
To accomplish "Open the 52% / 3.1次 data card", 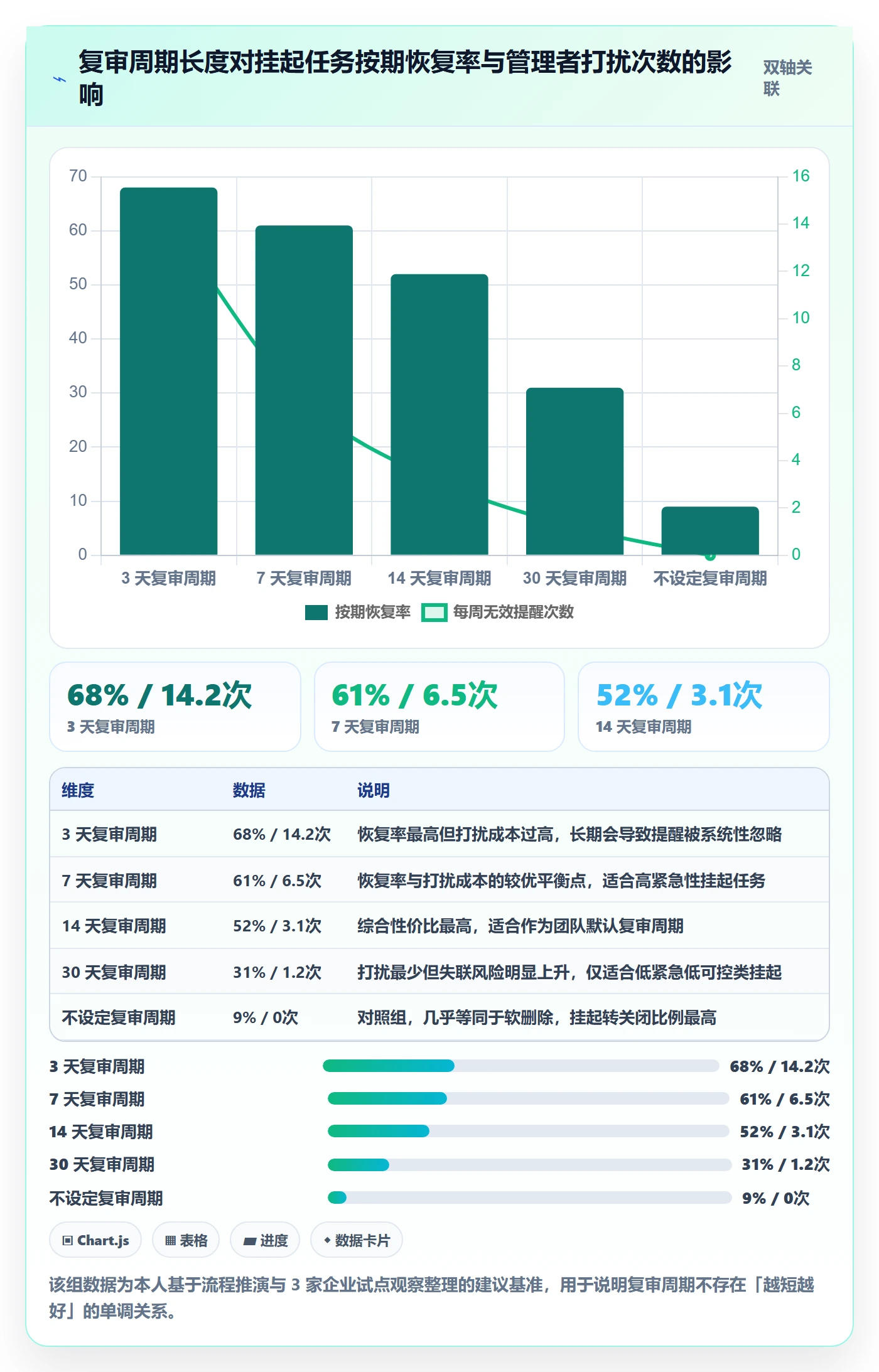I will tap(704, 707).
